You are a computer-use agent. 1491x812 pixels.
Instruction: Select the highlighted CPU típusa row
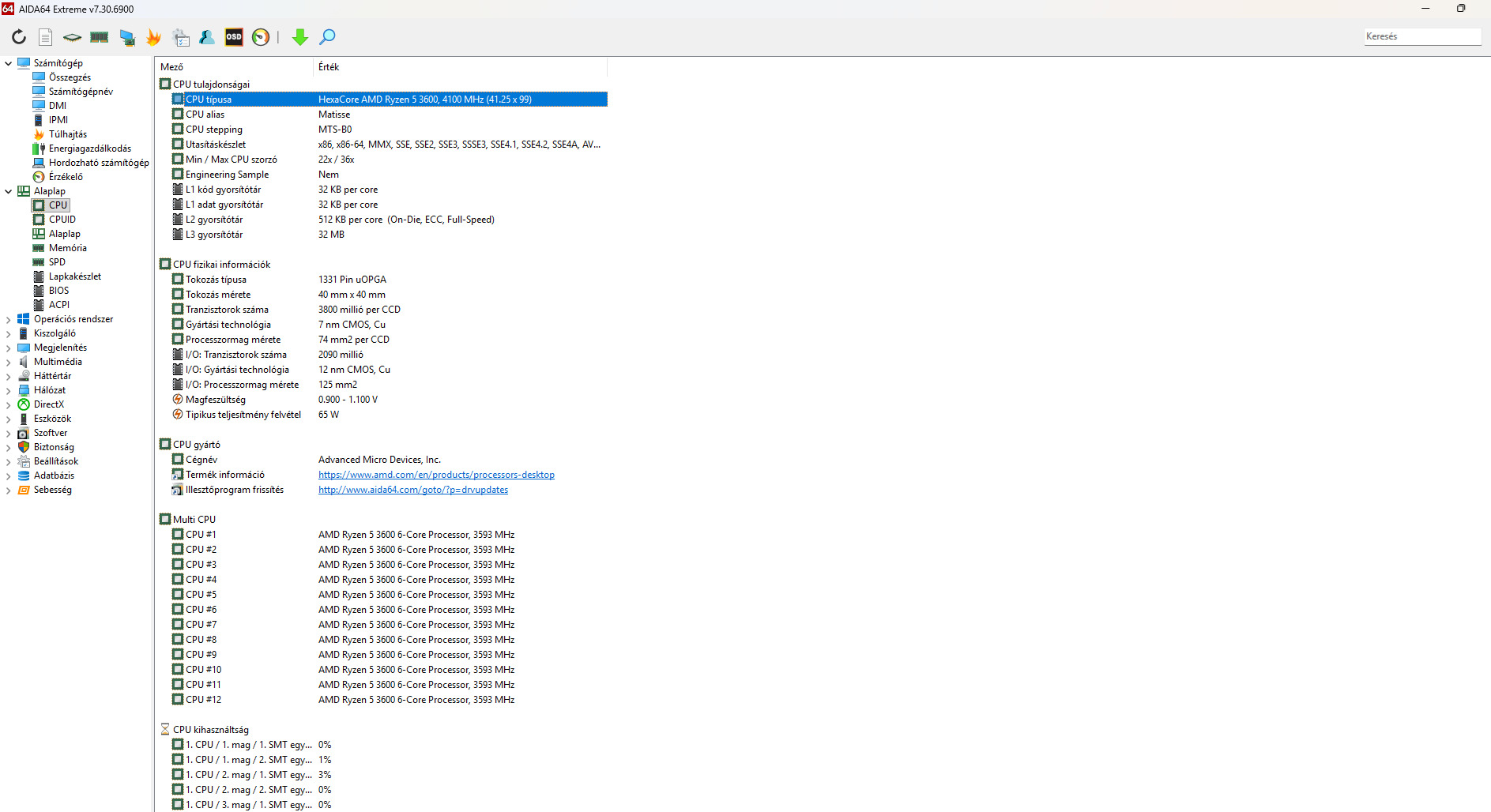[x=390, y=100]
